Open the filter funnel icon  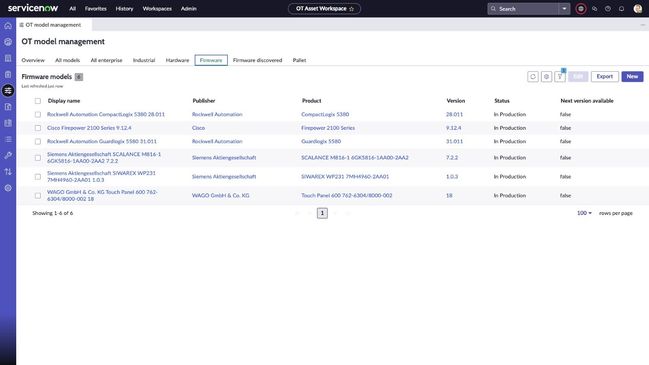(x=560, y=77)
